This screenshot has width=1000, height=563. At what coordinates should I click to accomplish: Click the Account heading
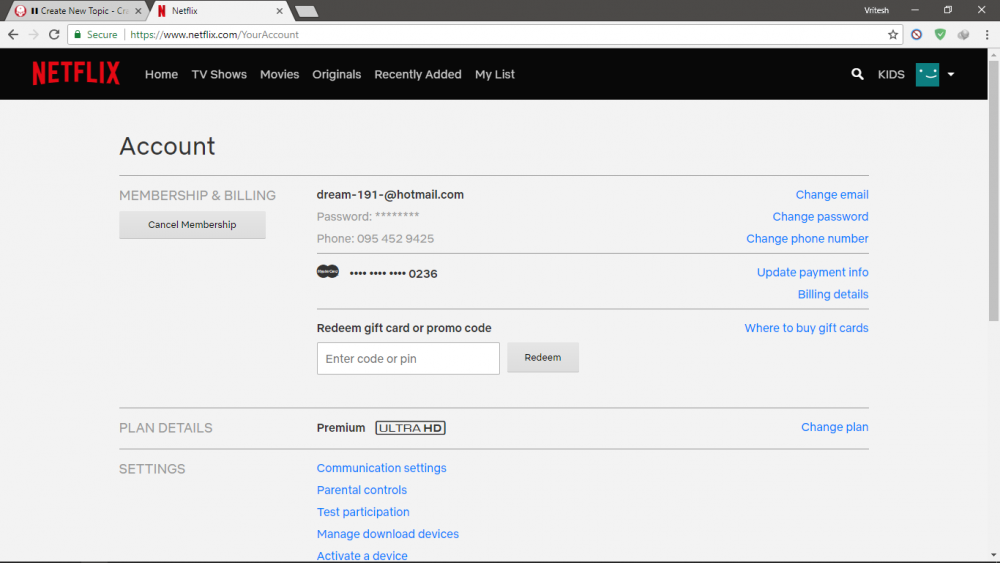pyautogui.click(x=167, y=146)
